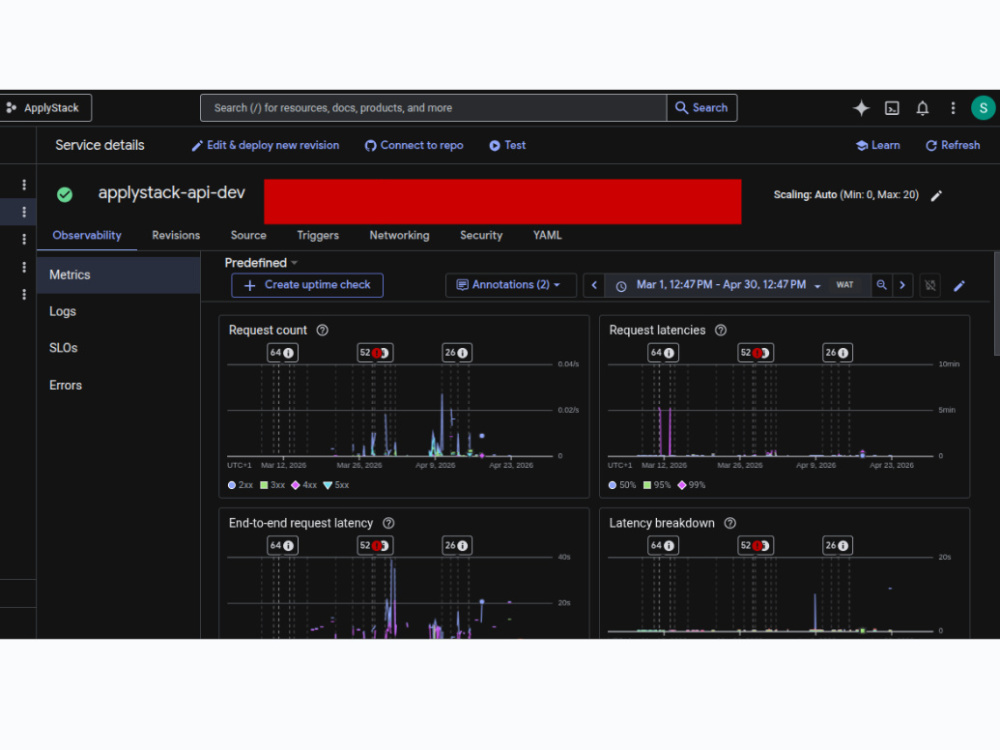Select SLOs in the observability side menu
The width and height of the screenshot is (1000, 750).
[119, 348]
